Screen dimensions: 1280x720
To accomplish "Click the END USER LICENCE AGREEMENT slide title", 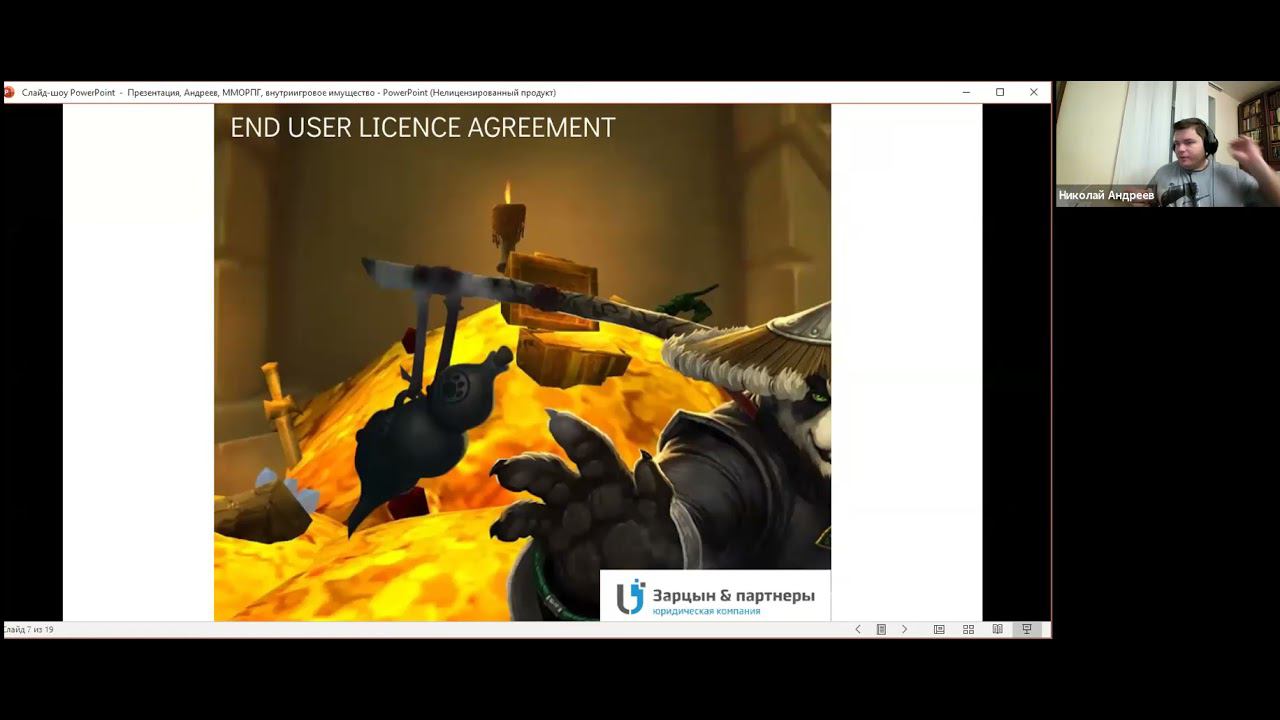I will tap(422, 128).
